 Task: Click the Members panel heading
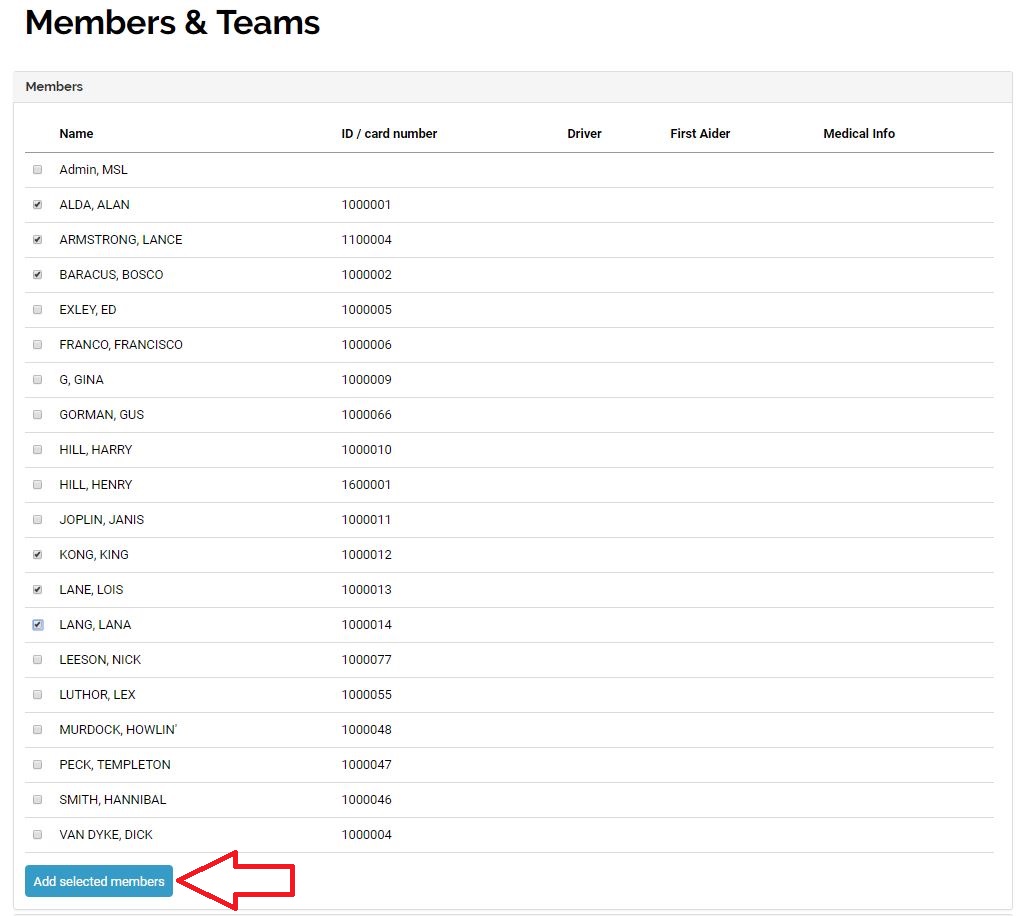[54, 86]
